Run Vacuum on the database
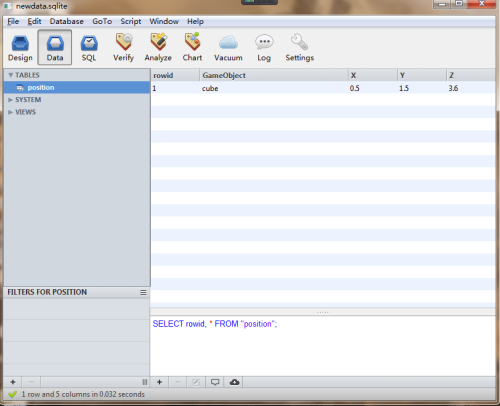 (x=228, y=48)
